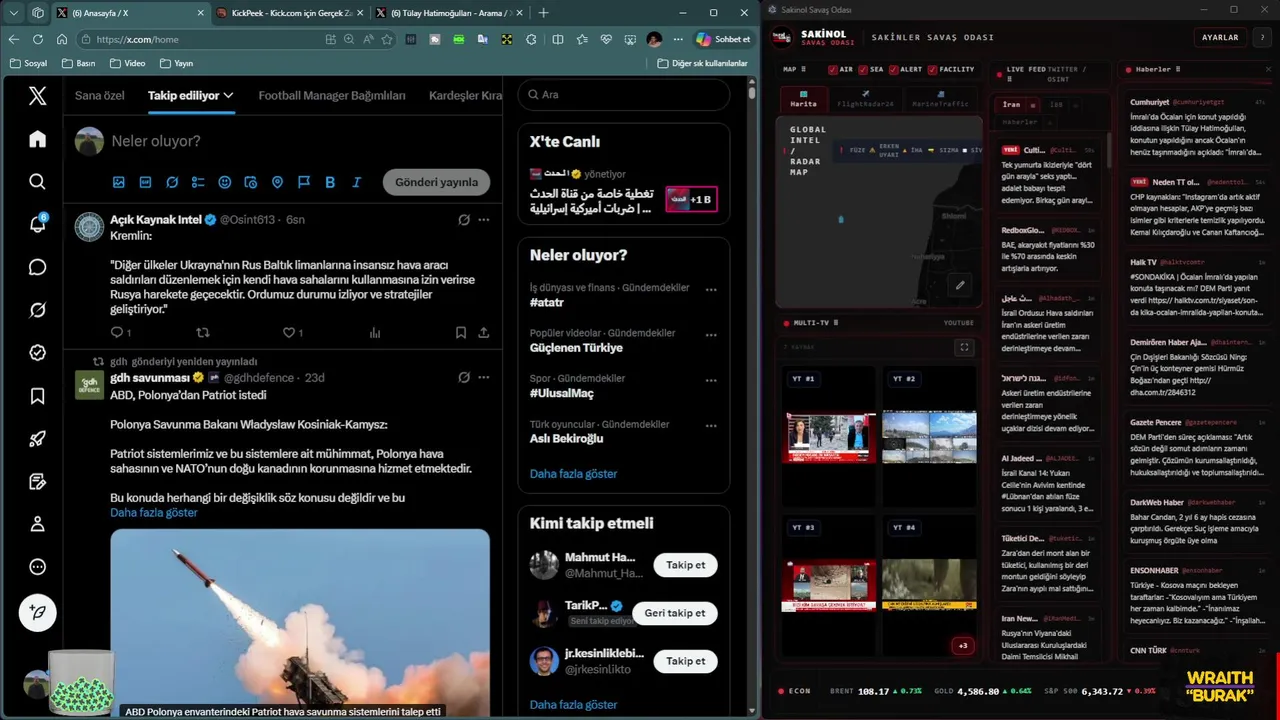Open options menu for Aslı Bekiroğlu trend
Screen dimensions: 1280x720
[x=711, y=426]
